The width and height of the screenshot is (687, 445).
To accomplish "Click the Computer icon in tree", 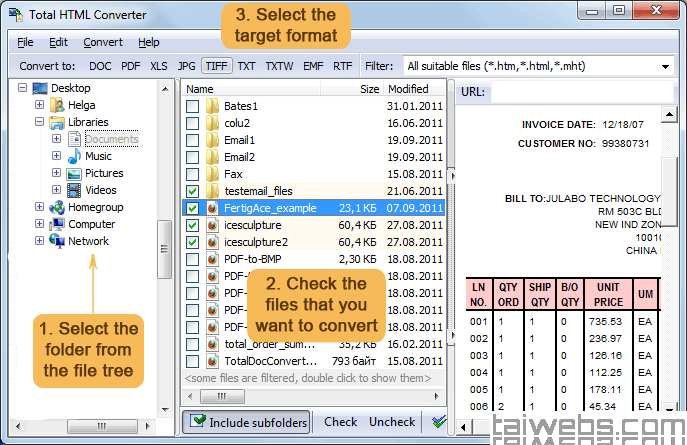I will (x=57, y=224).
